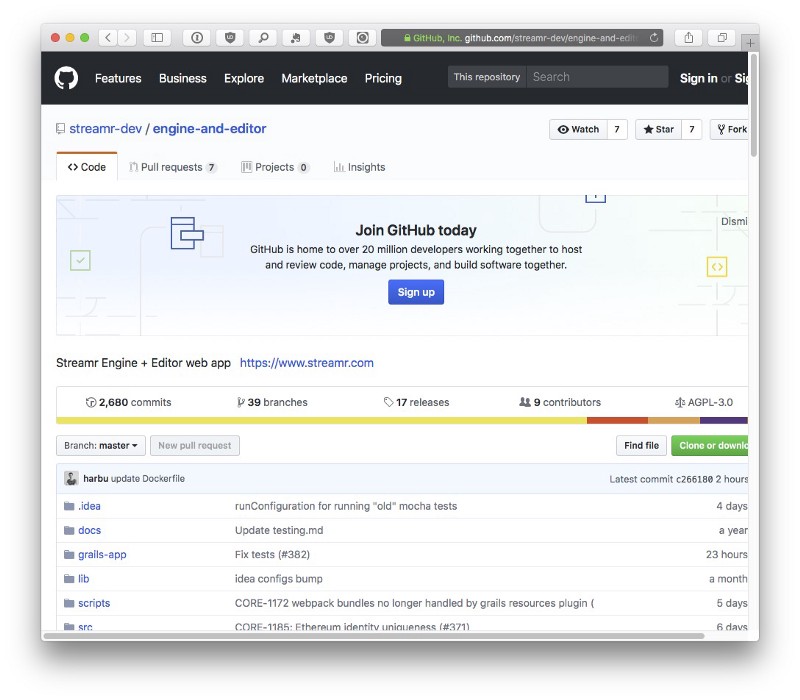This screenshot has width=800, height=700.
Task: Open the Code tab
Action: coord(87,167)
